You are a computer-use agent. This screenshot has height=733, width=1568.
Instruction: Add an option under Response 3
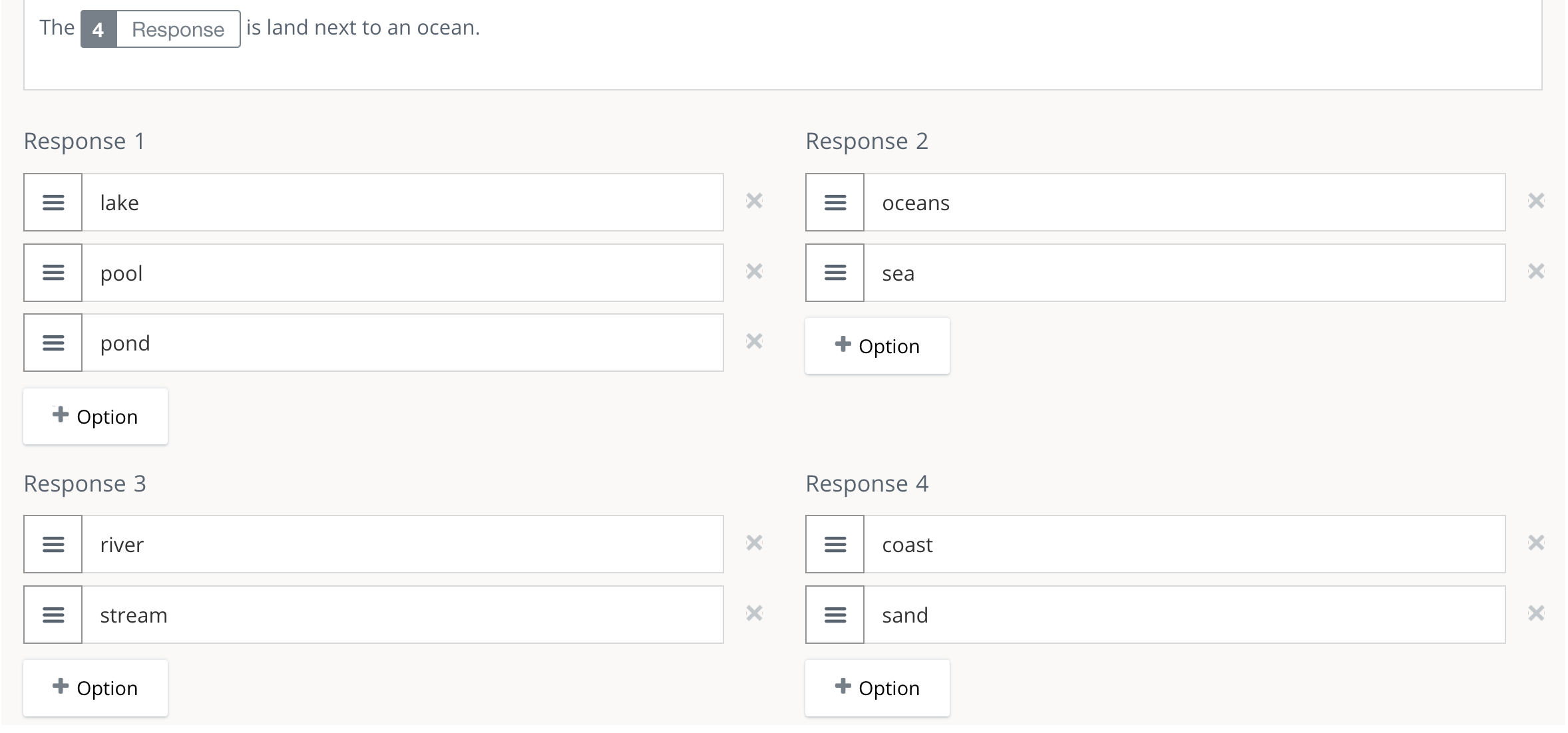click(95, 688)
